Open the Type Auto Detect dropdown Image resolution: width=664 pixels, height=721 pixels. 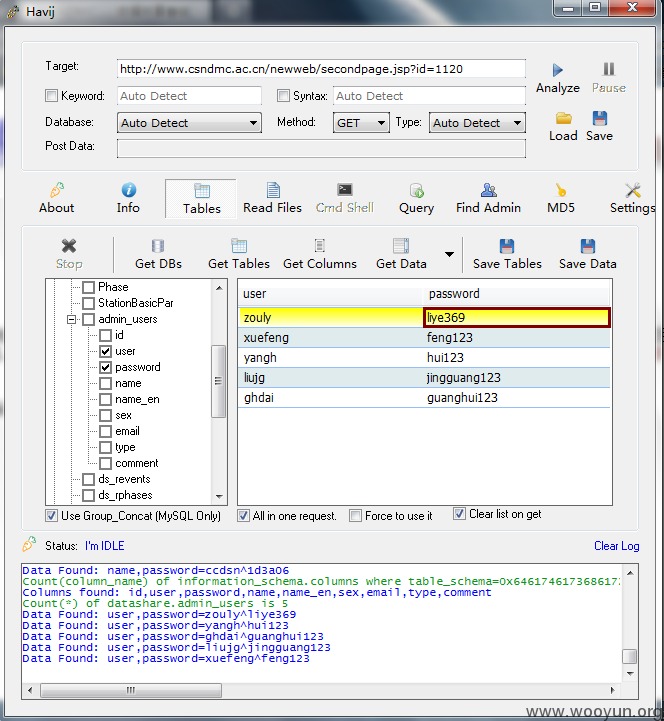pyautogui.click(x=477, y=123)
